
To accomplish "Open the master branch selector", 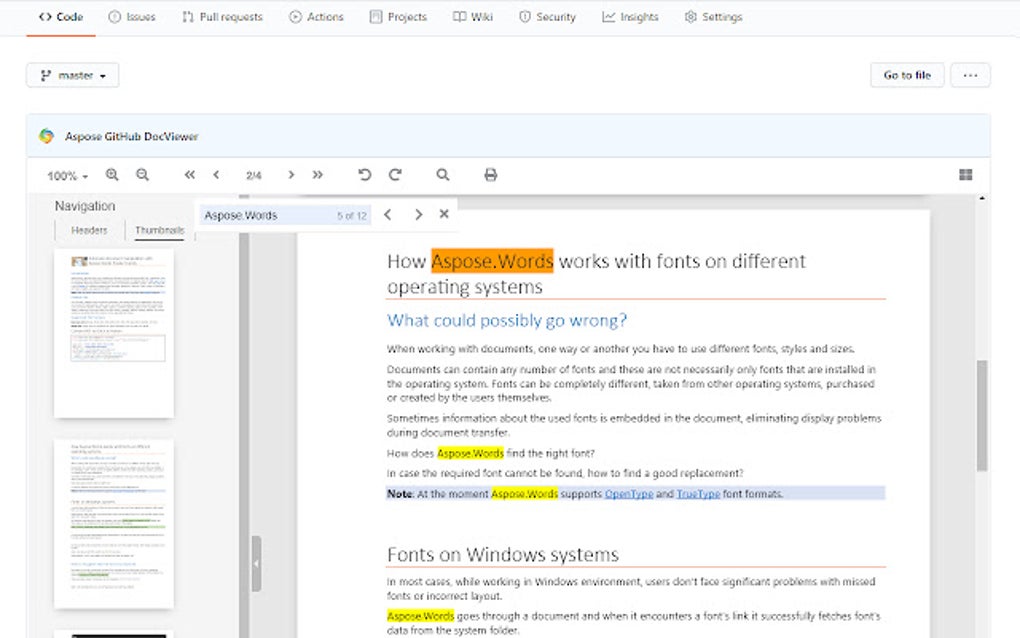I will 72,74.
